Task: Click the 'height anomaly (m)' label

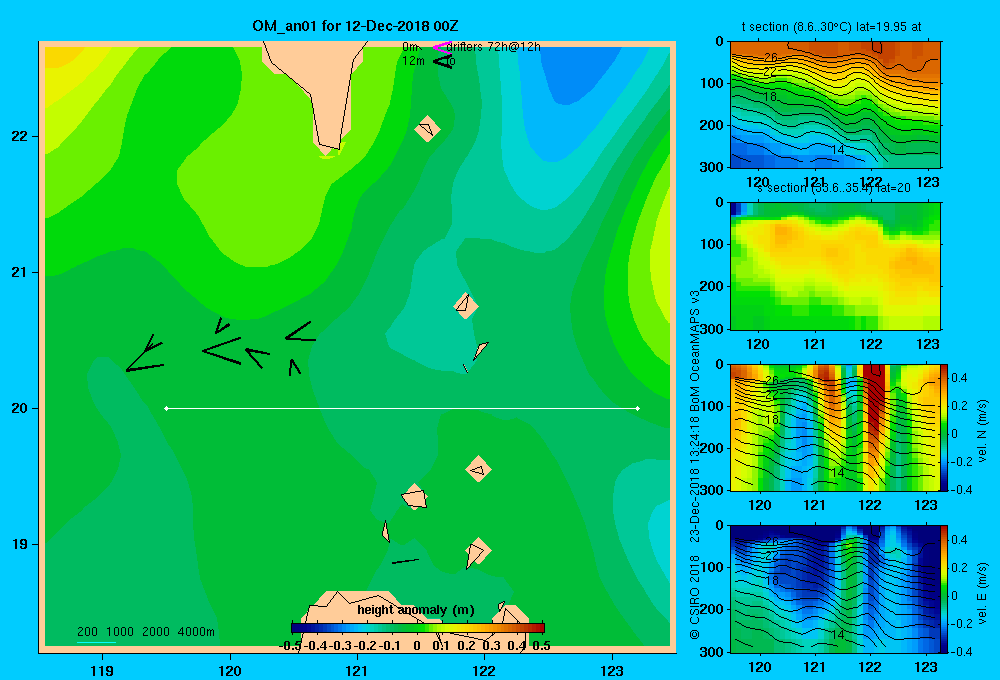Action: point(416,610)
